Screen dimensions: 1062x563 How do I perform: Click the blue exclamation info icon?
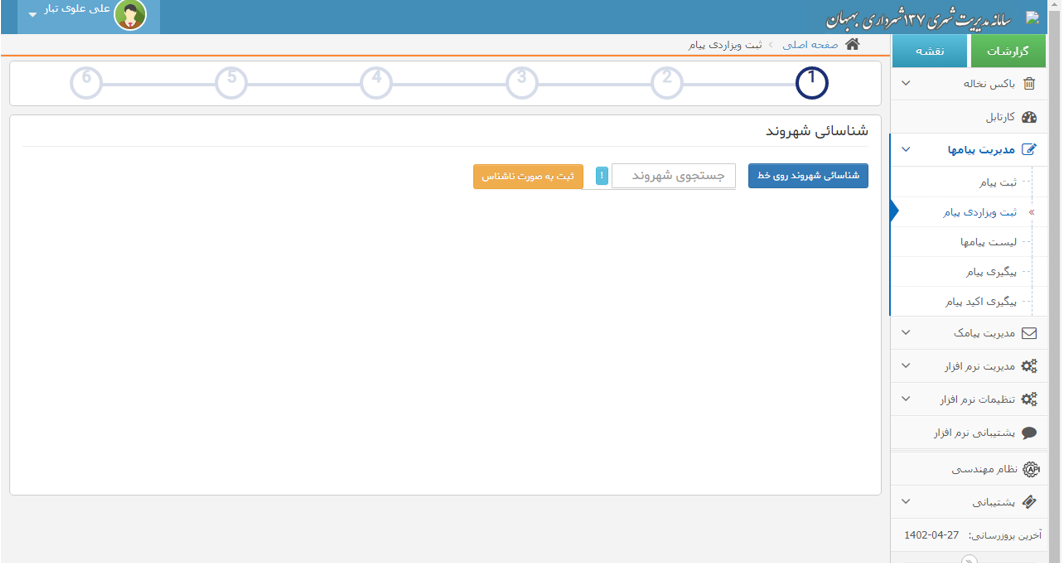coord(602,176)
